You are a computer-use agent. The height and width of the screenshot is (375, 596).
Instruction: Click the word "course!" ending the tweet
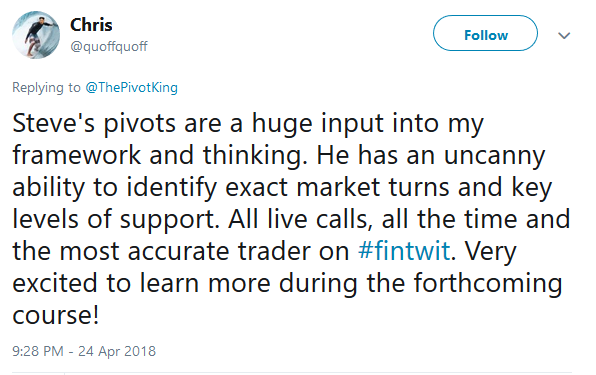click(x=56, y=315)
